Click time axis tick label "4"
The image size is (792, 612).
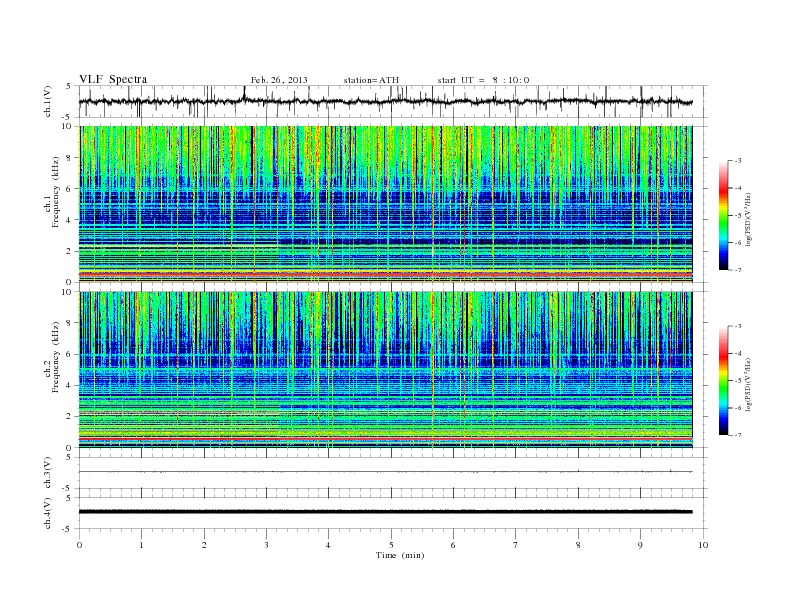click(x=328, y=545)
